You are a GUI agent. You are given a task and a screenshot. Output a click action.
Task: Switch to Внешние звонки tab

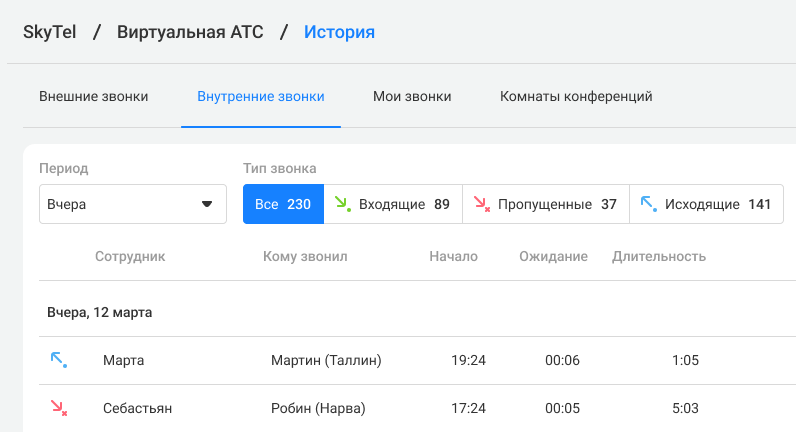tap(93, 96)
